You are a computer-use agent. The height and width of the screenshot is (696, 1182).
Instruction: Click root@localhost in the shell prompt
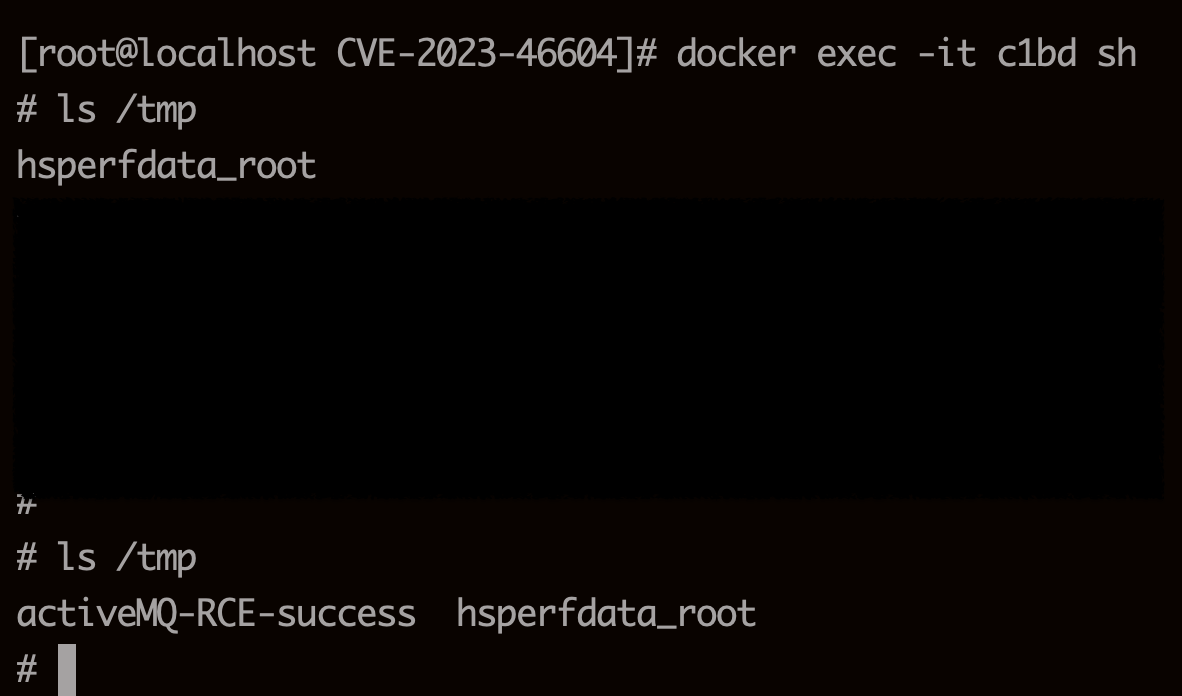click(x=176, y=53)
